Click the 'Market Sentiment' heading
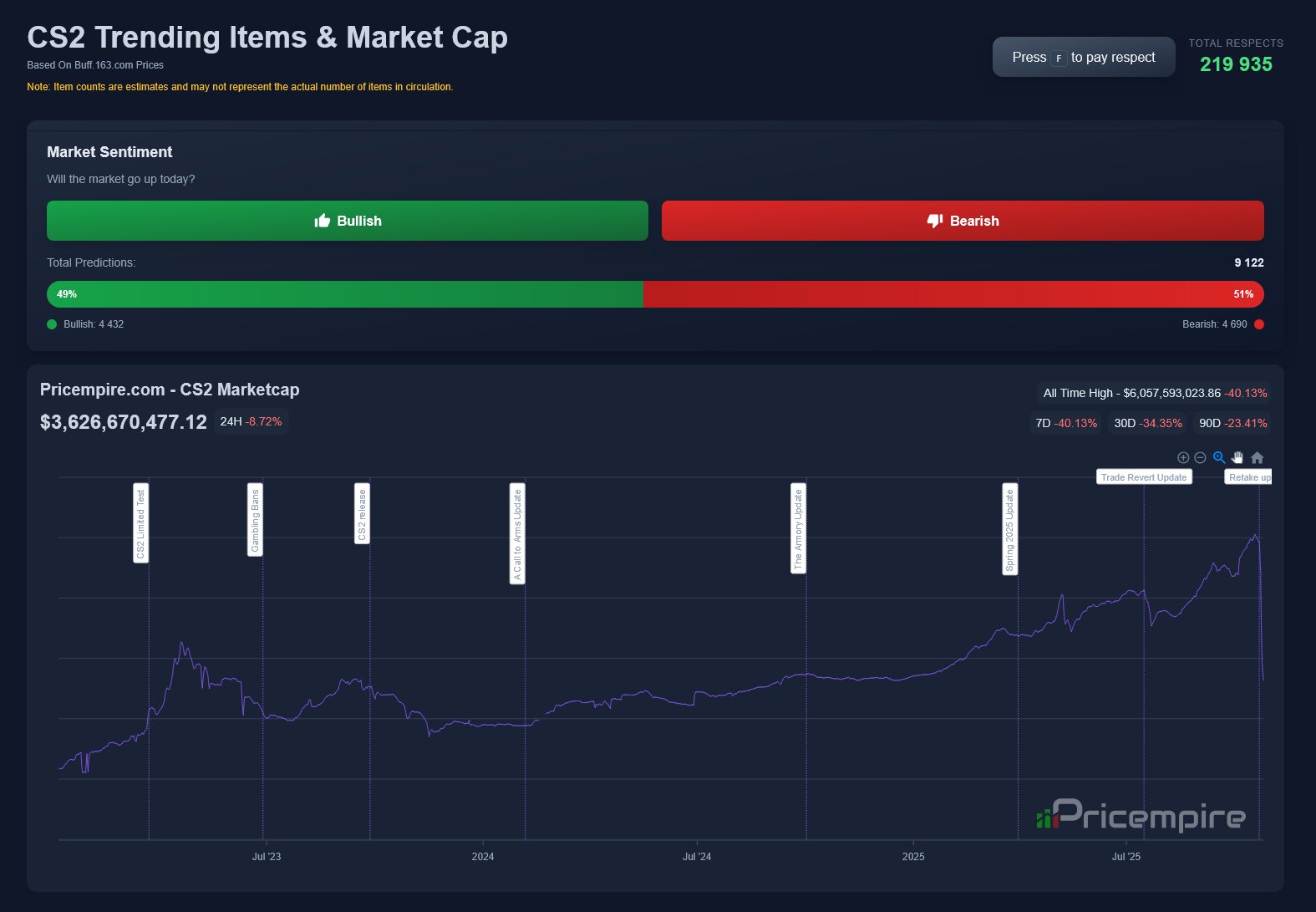1316x912 pixels. coord(109,152)
